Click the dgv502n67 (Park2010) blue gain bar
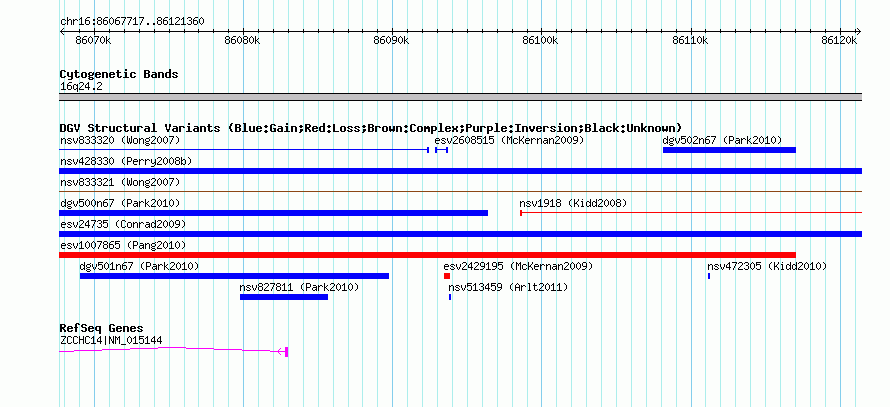The width and height of the screenshot is (890, 407). point(729,150)
